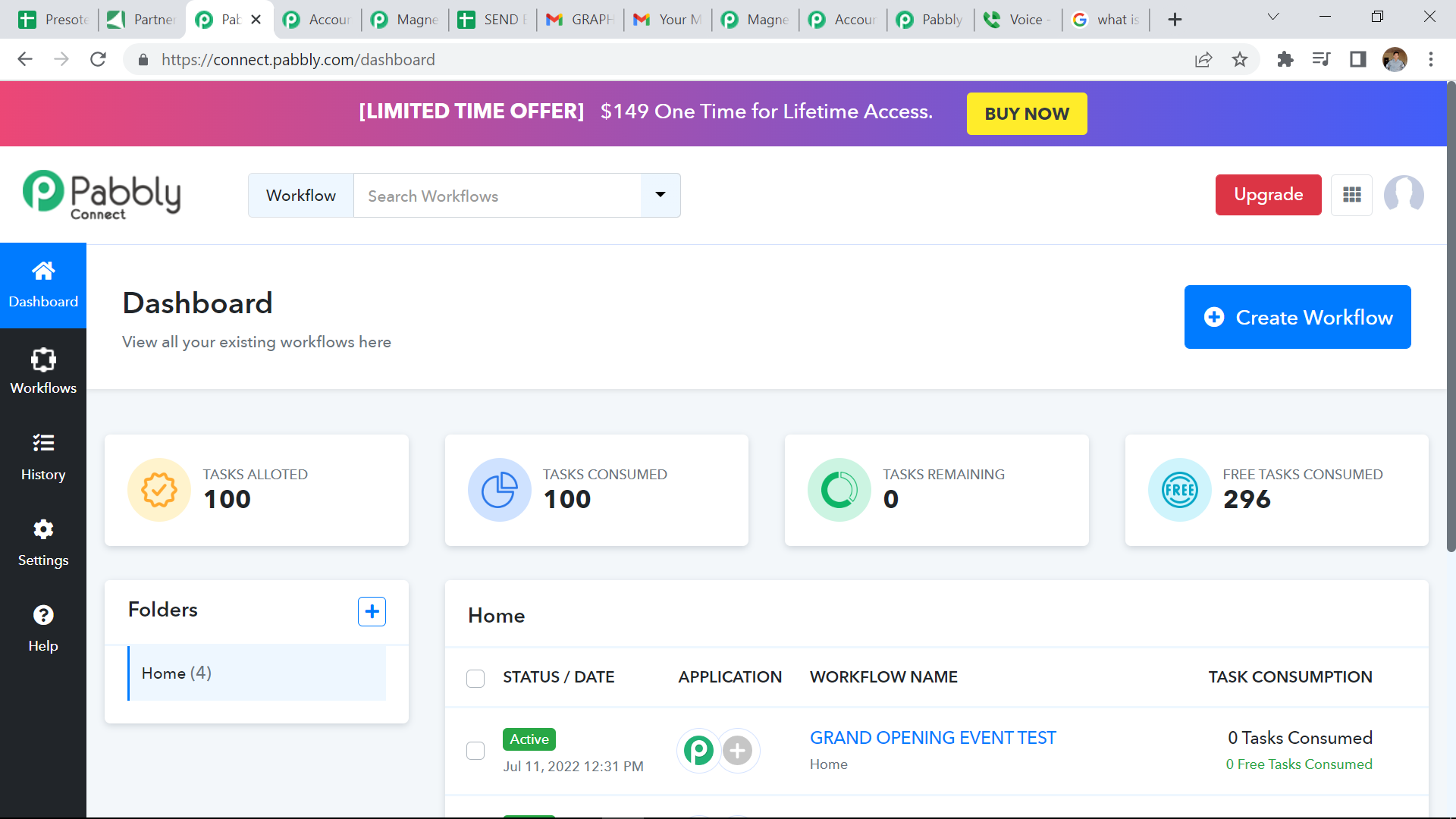Viewport: 1456px width, 819px height.
Task: Open the GRAND OPENING EVENT TEST workflow
Action: click(933, 738)
